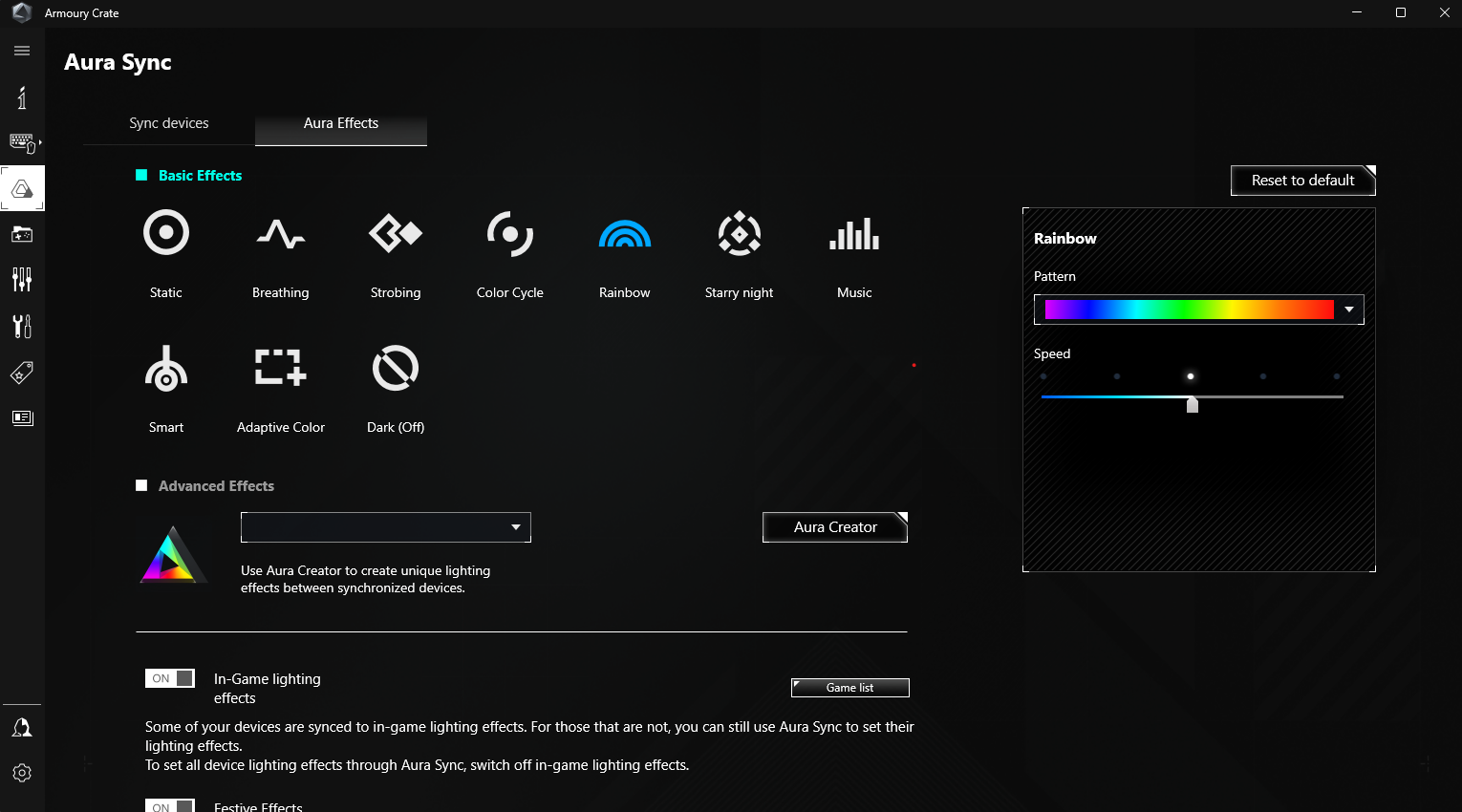Open the Advanced Effects dropdown
Viewport: 1462px width, 812px height.
pos(386,527)
